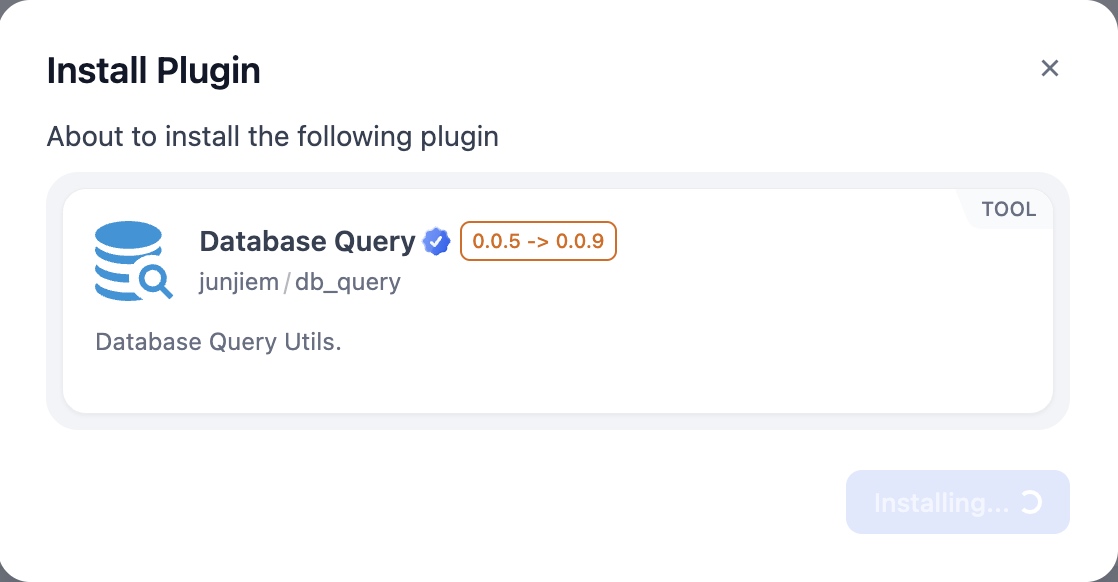The width and height of the screenshot is (1118, 582).
Task: Click the Database Query Utils description
Action: [219, 342]
